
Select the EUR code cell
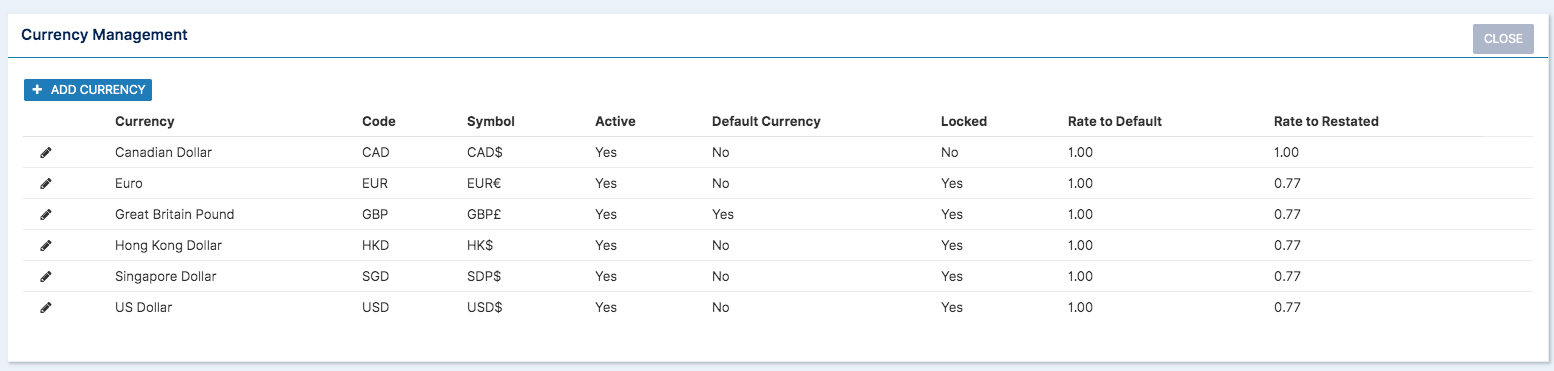375,183
